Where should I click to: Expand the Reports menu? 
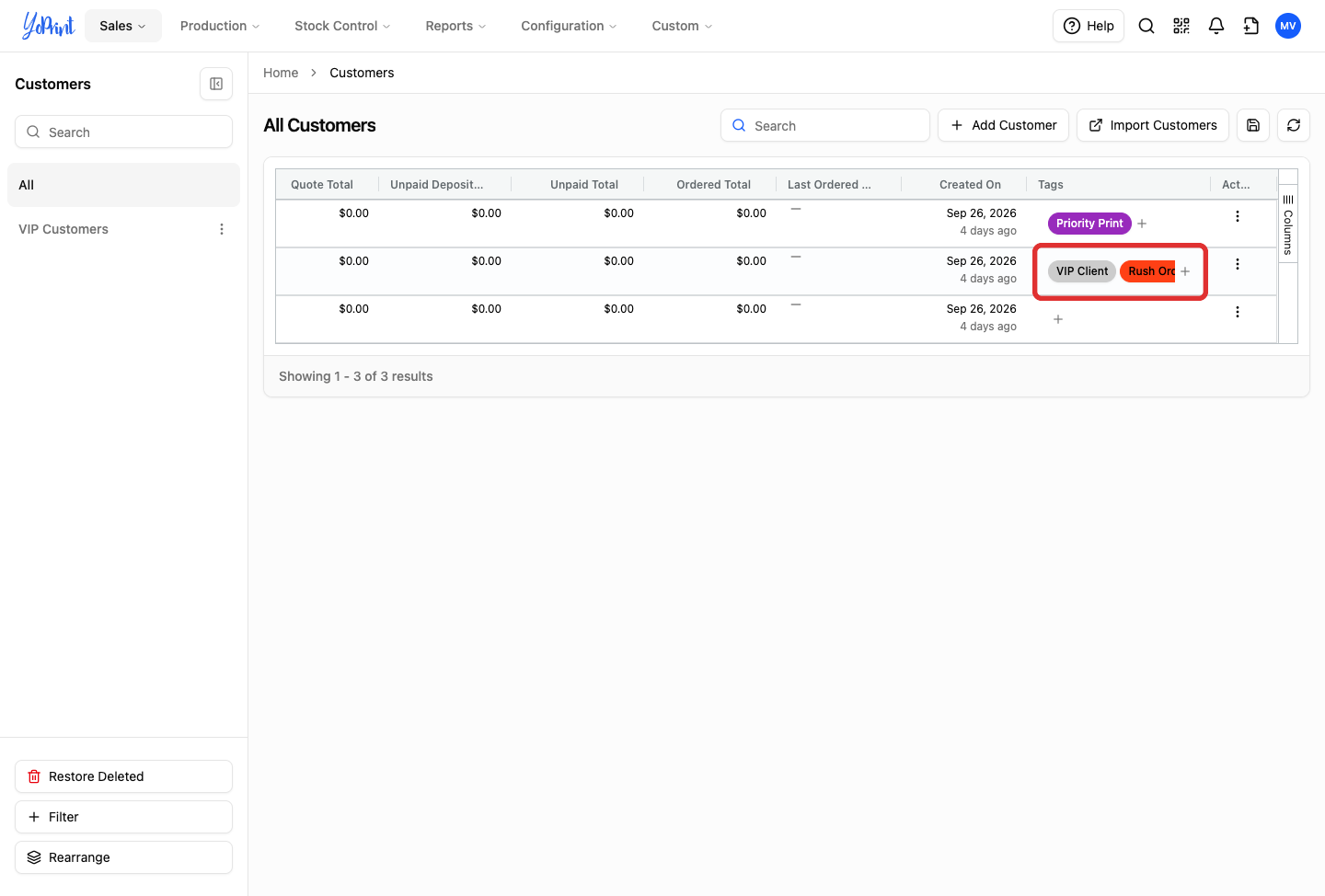coord(455,26)
